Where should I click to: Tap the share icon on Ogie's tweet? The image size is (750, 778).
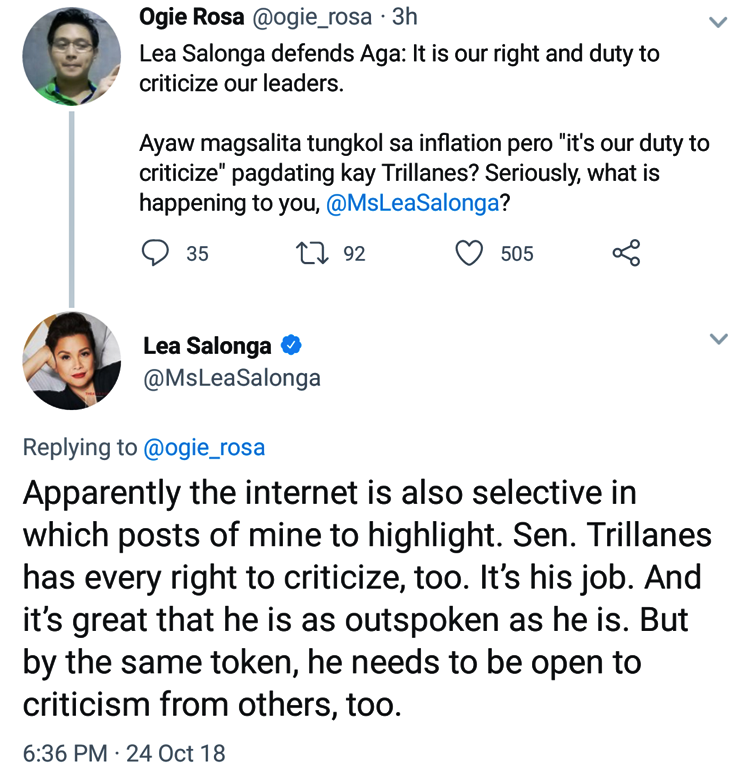point(626,253)
